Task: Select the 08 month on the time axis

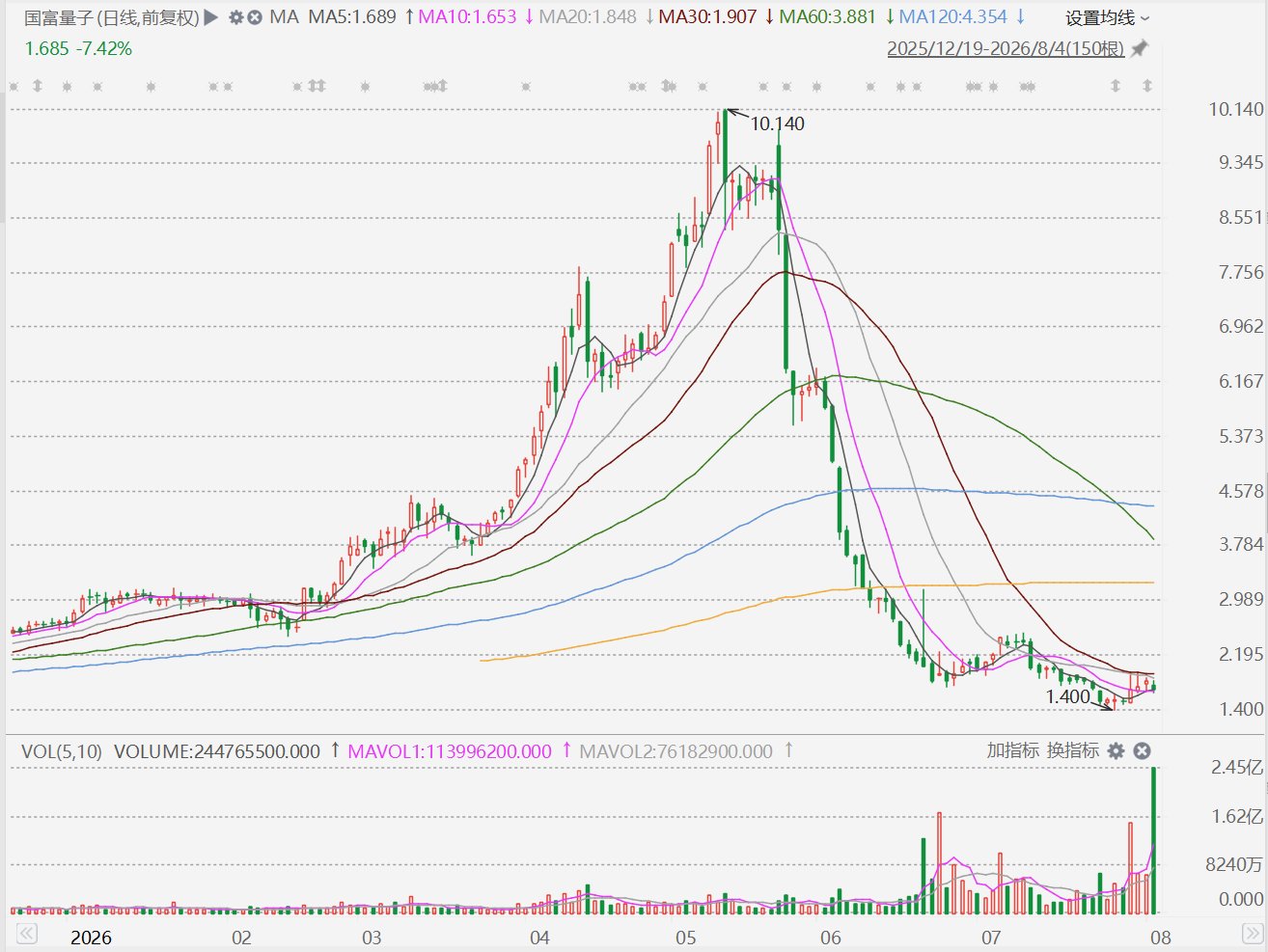Action: tap(1161, 938)
